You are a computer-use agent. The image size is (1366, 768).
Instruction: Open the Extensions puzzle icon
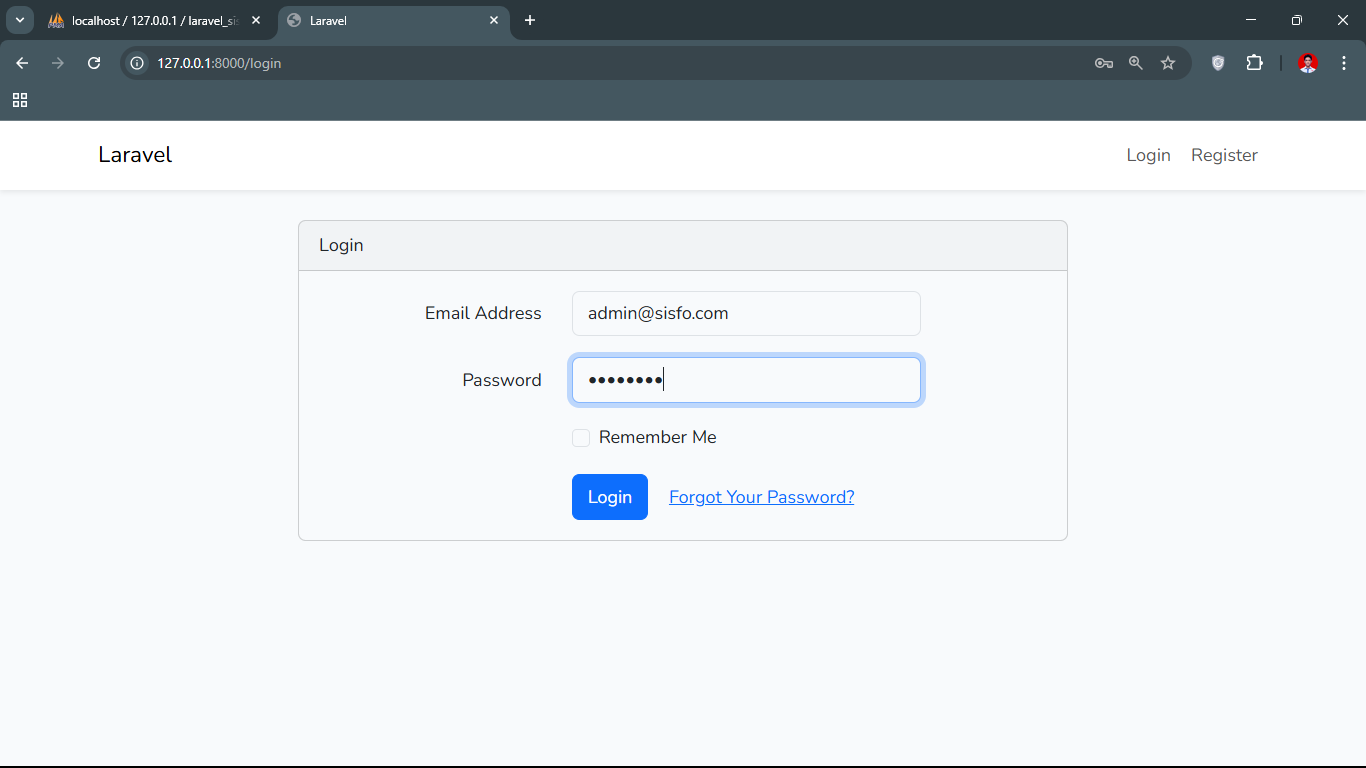[x=1254, y=63]
